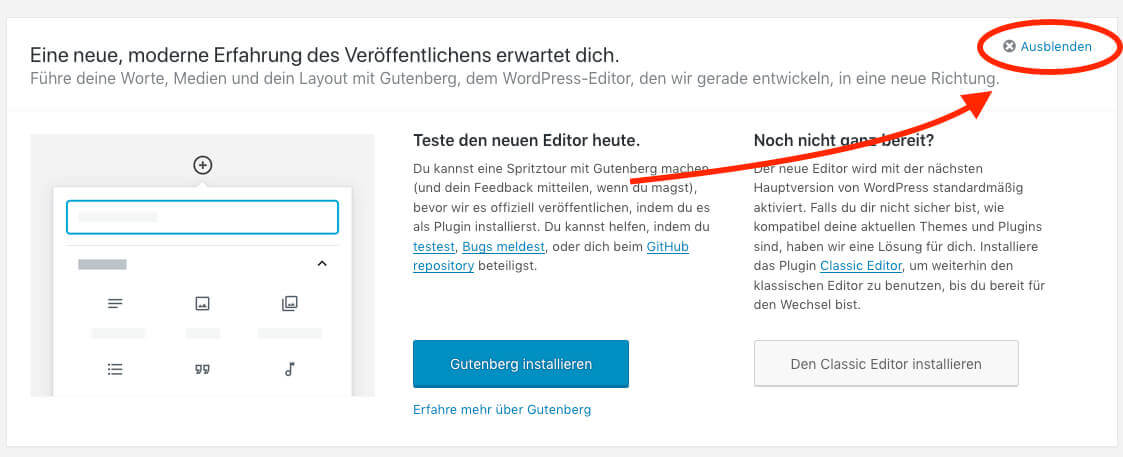Collapse the block section with chevron
Screen dimensions: 1123x457
pos(322,264)
